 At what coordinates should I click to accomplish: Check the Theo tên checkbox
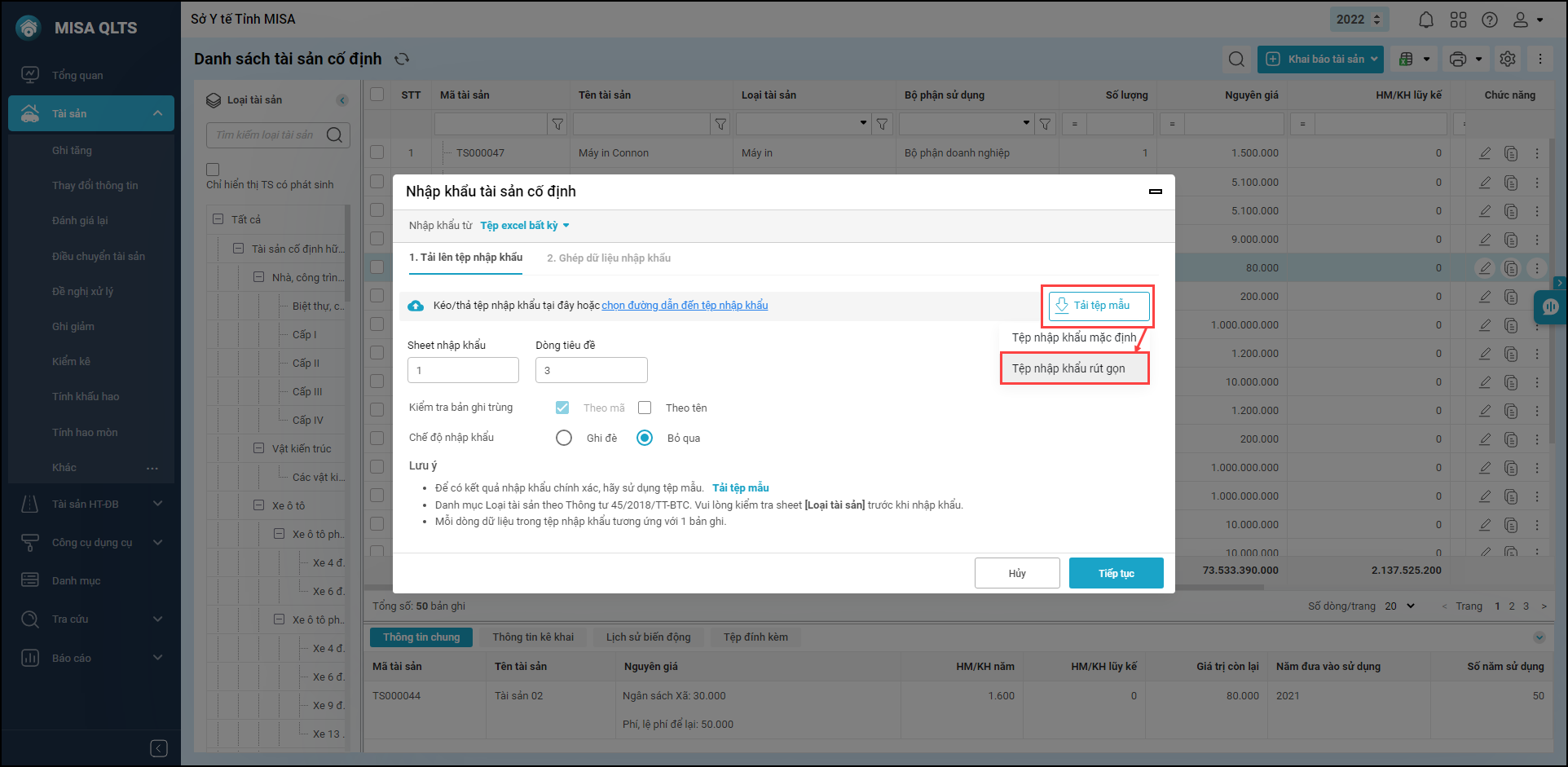tap(645, 408)
